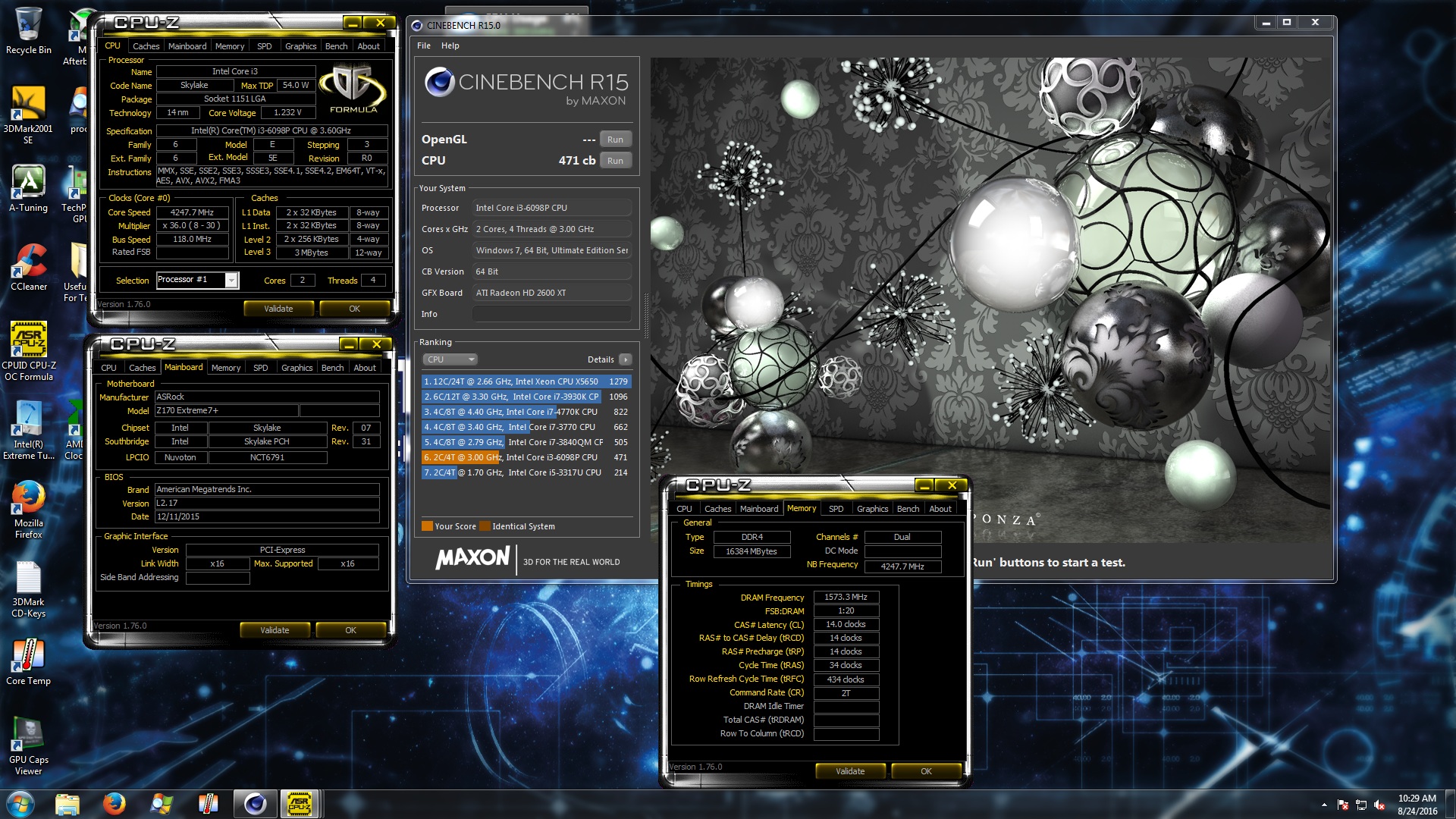This screenshot has height=819, width=1456.
Task: Open 3DMark CD-Keys text file icon
Action: click(28, 589)
